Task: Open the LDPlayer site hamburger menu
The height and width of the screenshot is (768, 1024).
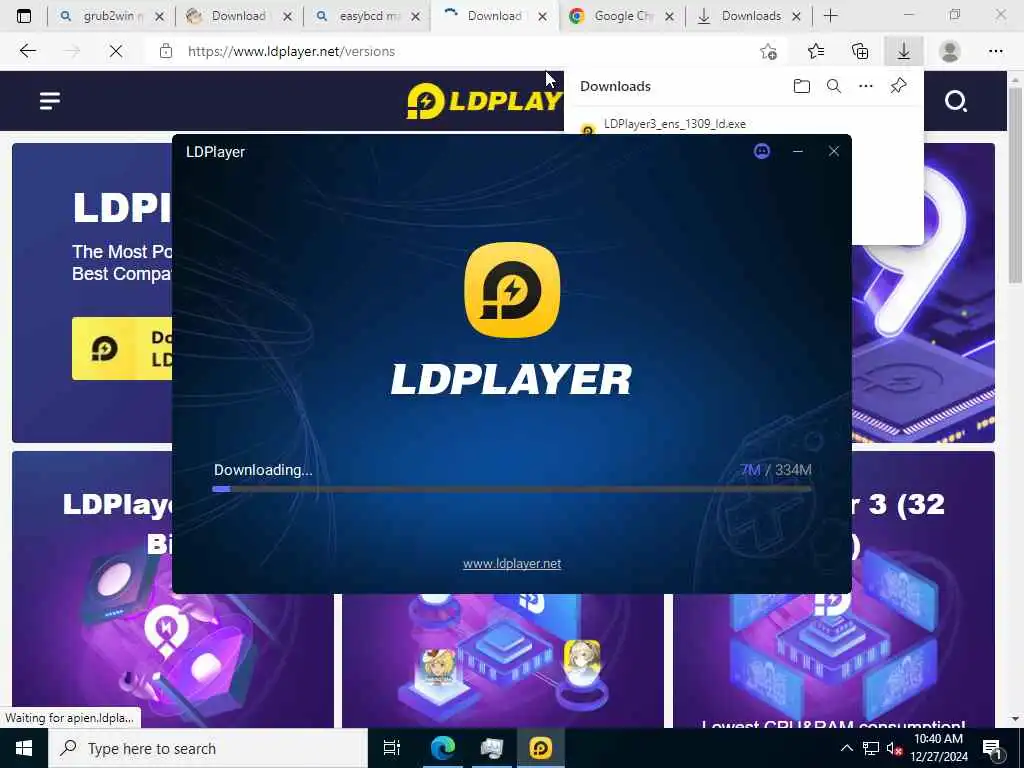Action: click(50, 101)
